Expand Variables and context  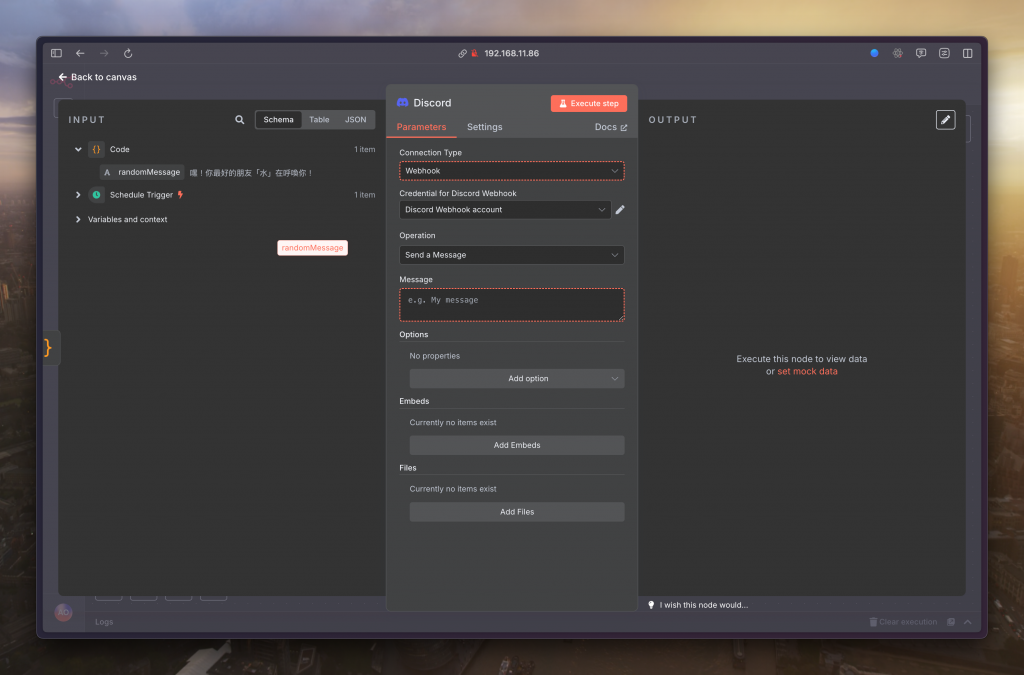tap(78, 219)
